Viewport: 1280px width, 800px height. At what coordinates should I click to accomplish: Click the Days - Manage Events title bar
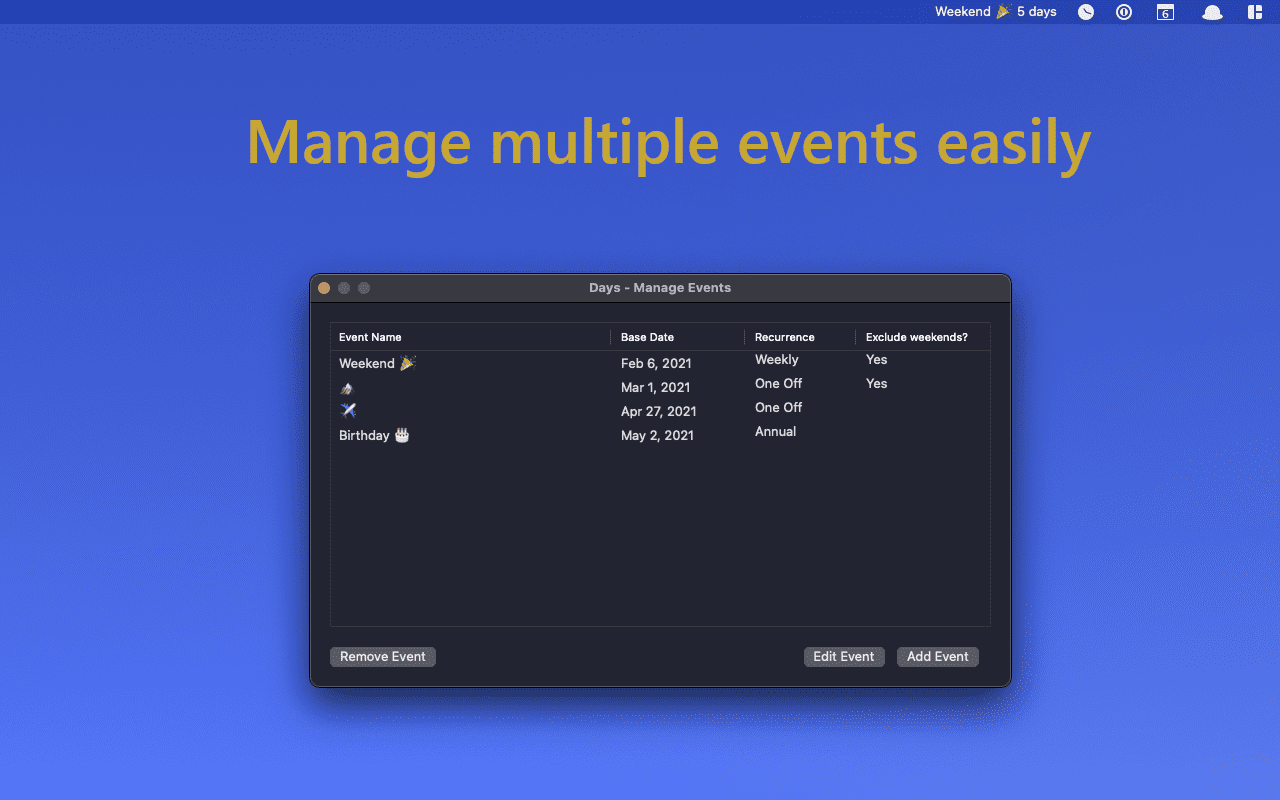coord(660,287)
